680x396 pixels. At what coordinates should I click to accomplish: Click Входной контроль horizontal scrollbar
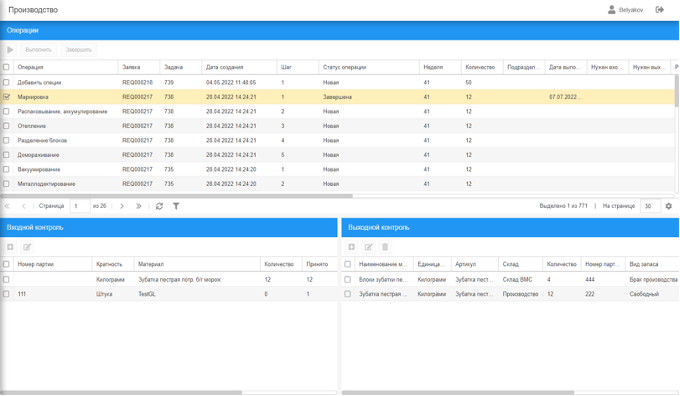[x=121, y=393]
